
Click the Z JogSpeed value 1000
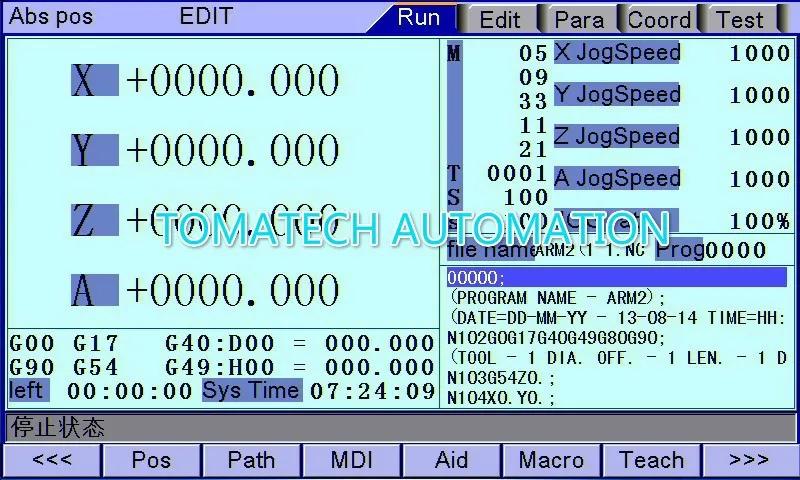click(760, 137)
